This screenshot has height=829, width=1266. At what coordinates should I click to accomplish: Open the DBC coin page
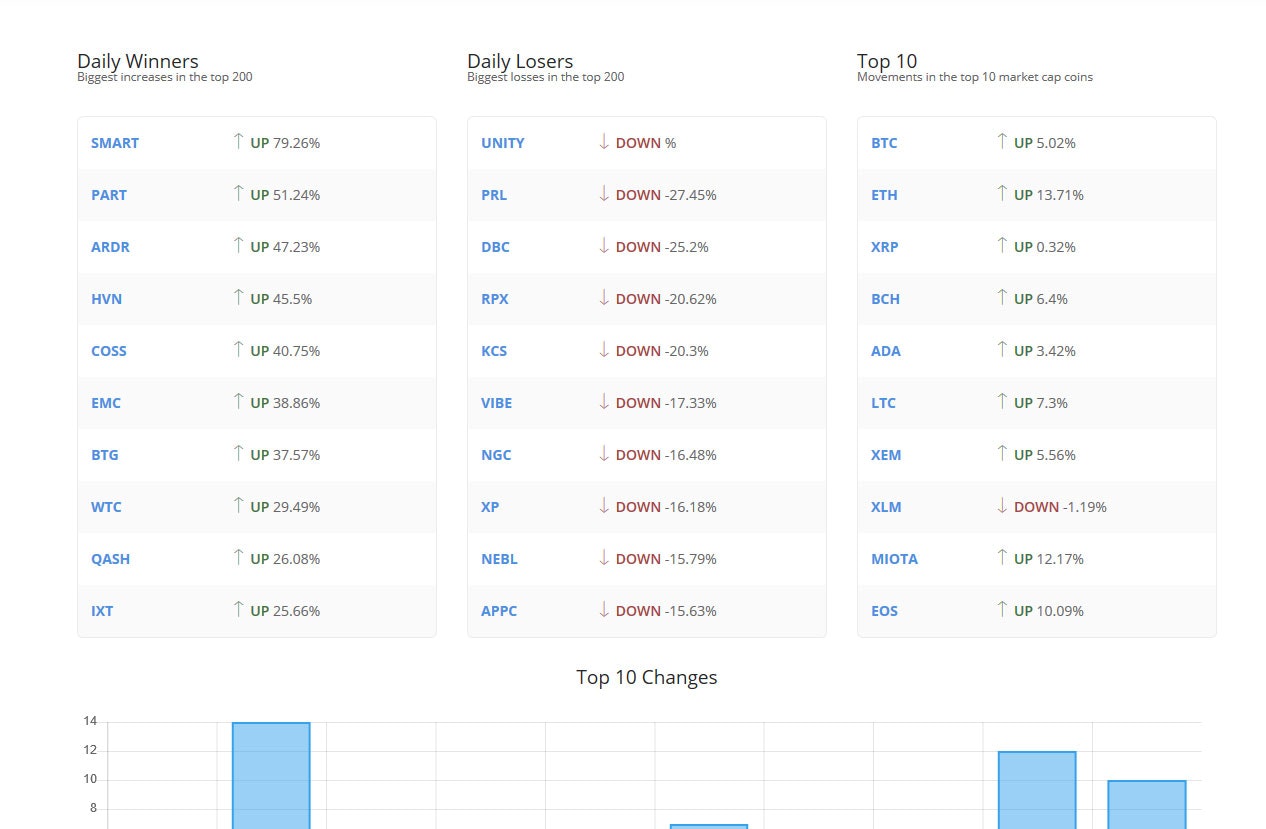[495, 247]
